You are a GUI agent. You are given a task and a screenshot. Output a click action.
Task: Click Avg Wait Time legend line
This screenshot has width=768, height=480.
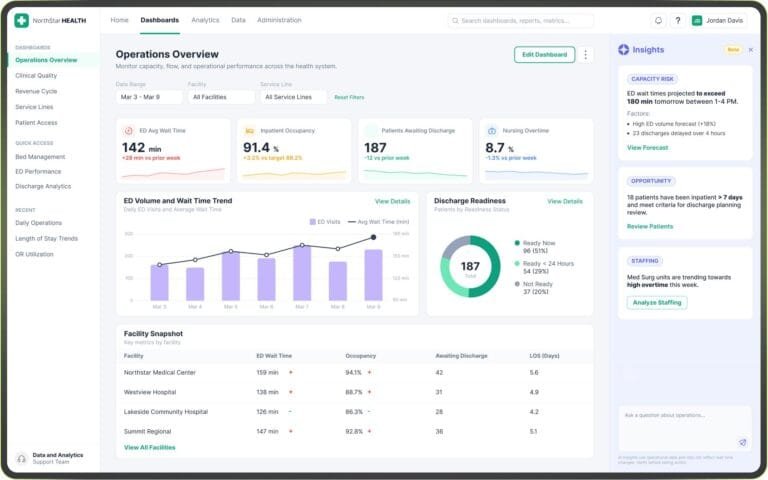[352, 222]
